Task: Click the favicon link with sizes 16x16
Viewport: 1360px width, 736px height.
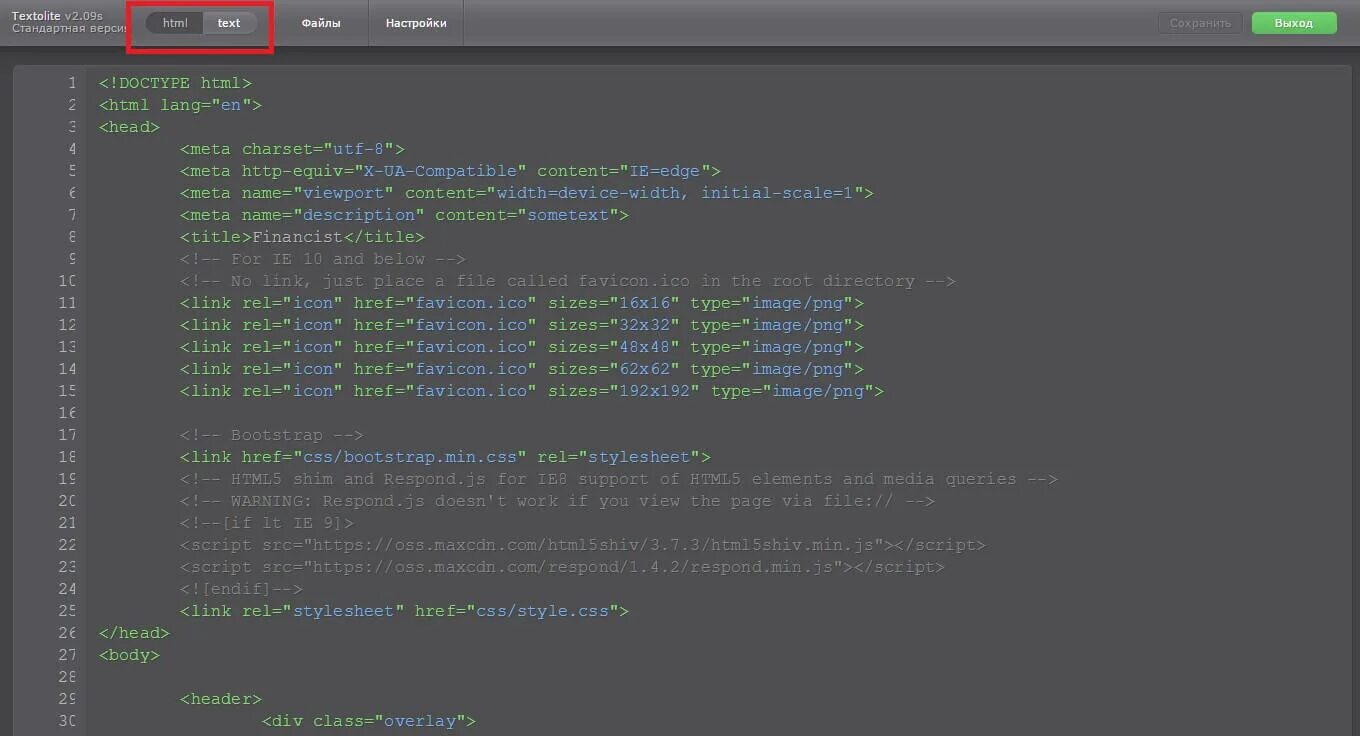Action: click(522, 303)
